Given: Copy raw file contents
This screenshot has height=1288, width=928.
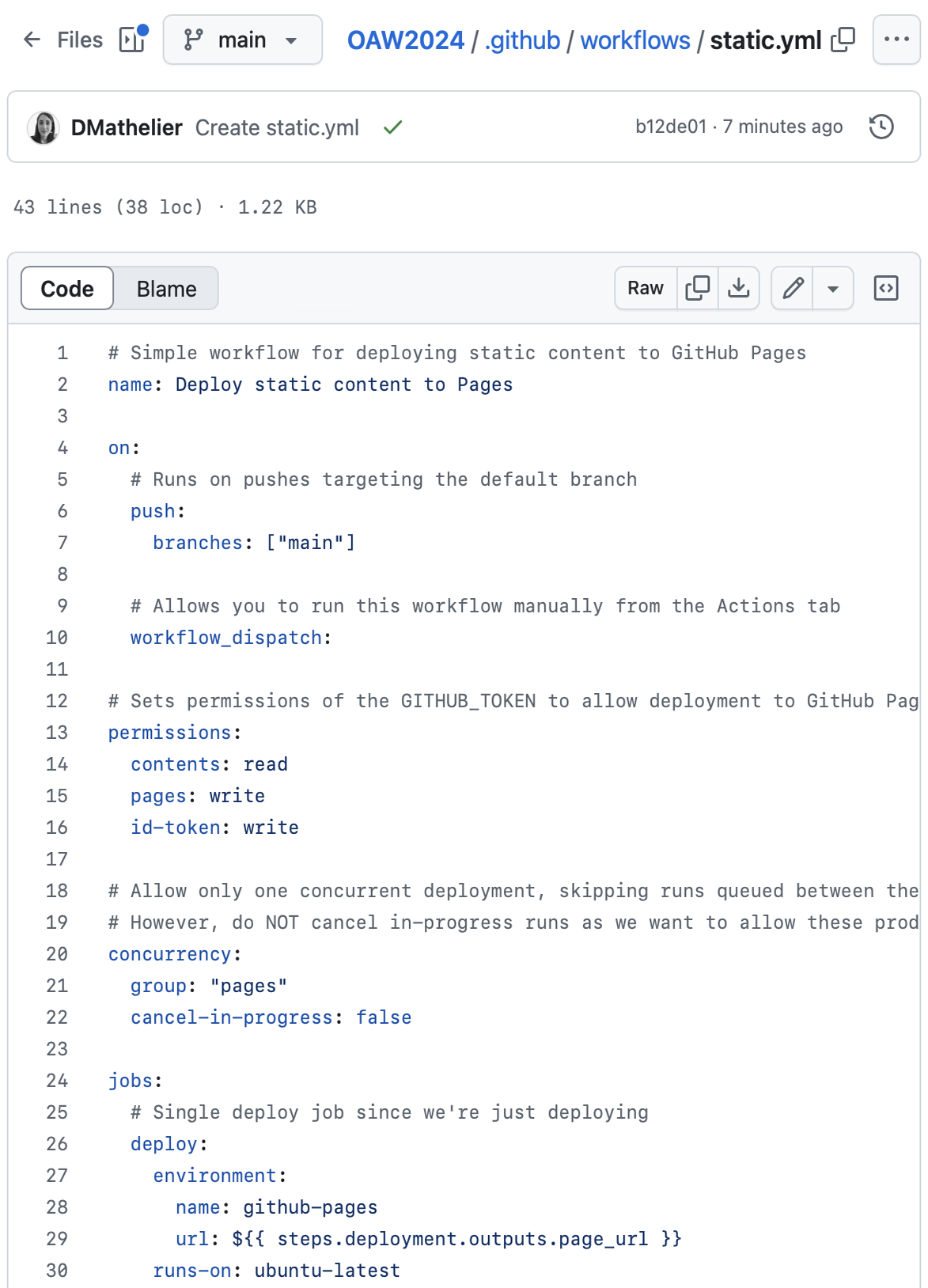Looking at the screenshot, I should point(697,288).
